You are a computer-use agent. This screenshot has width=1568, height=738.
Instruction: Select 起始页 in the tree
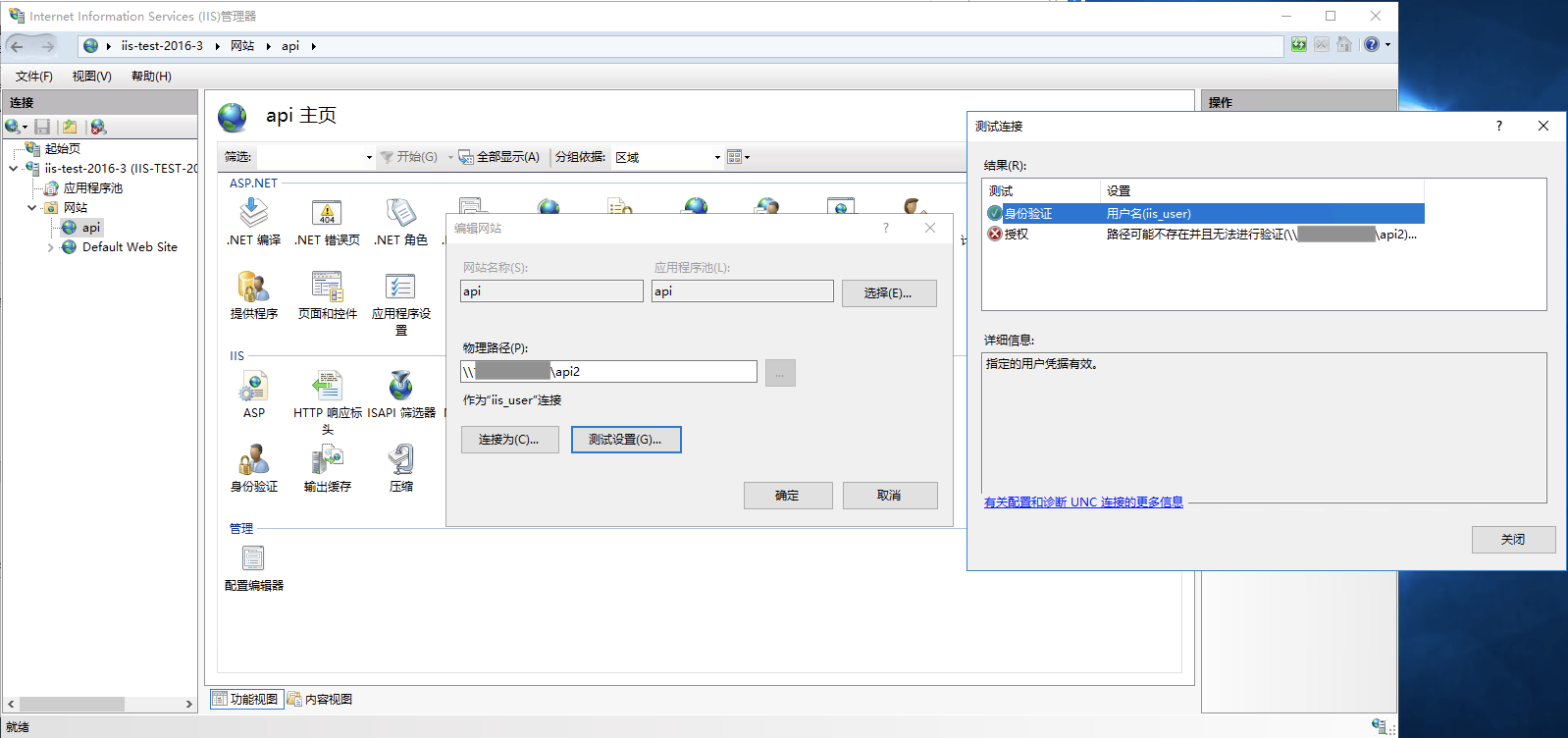[x=63, y=149]
